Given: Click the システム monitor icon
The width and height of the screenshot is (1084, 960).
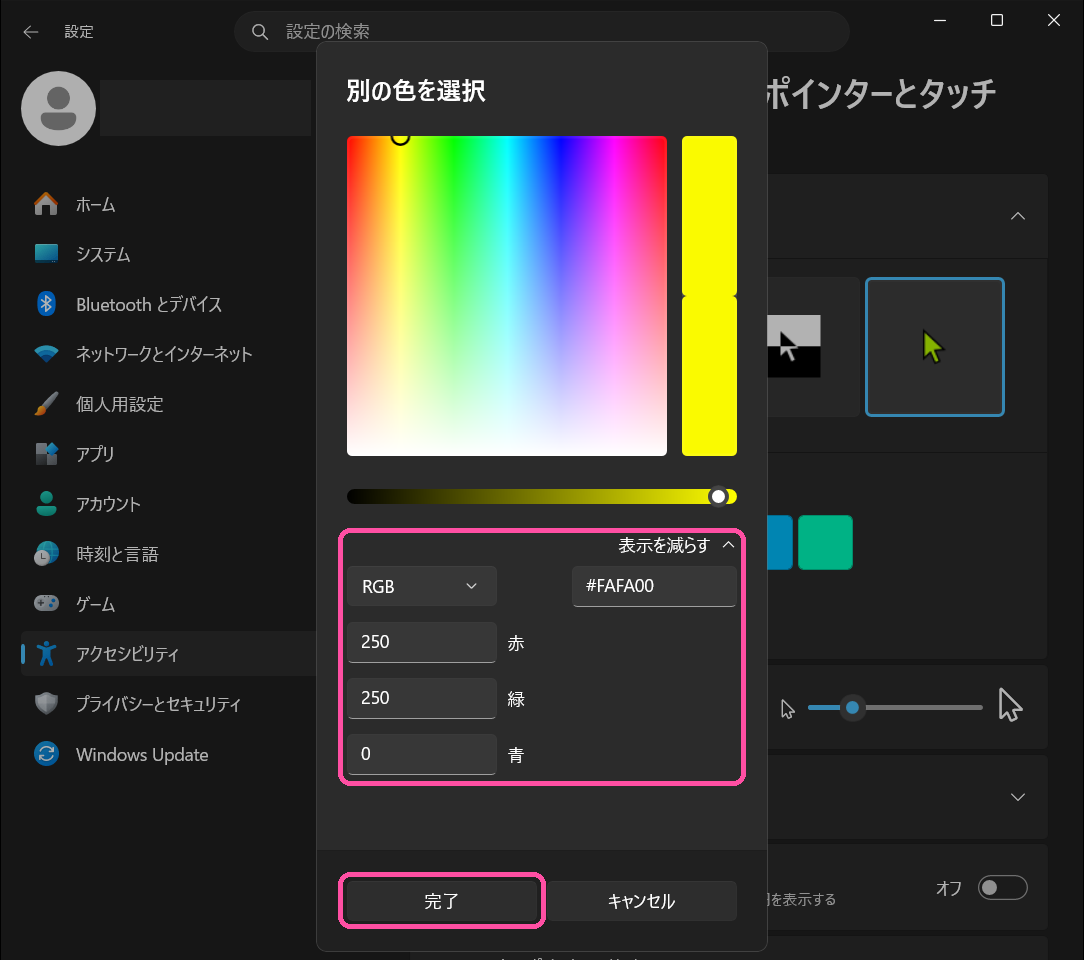Looking at the screenshot, I should coord(46,254).
